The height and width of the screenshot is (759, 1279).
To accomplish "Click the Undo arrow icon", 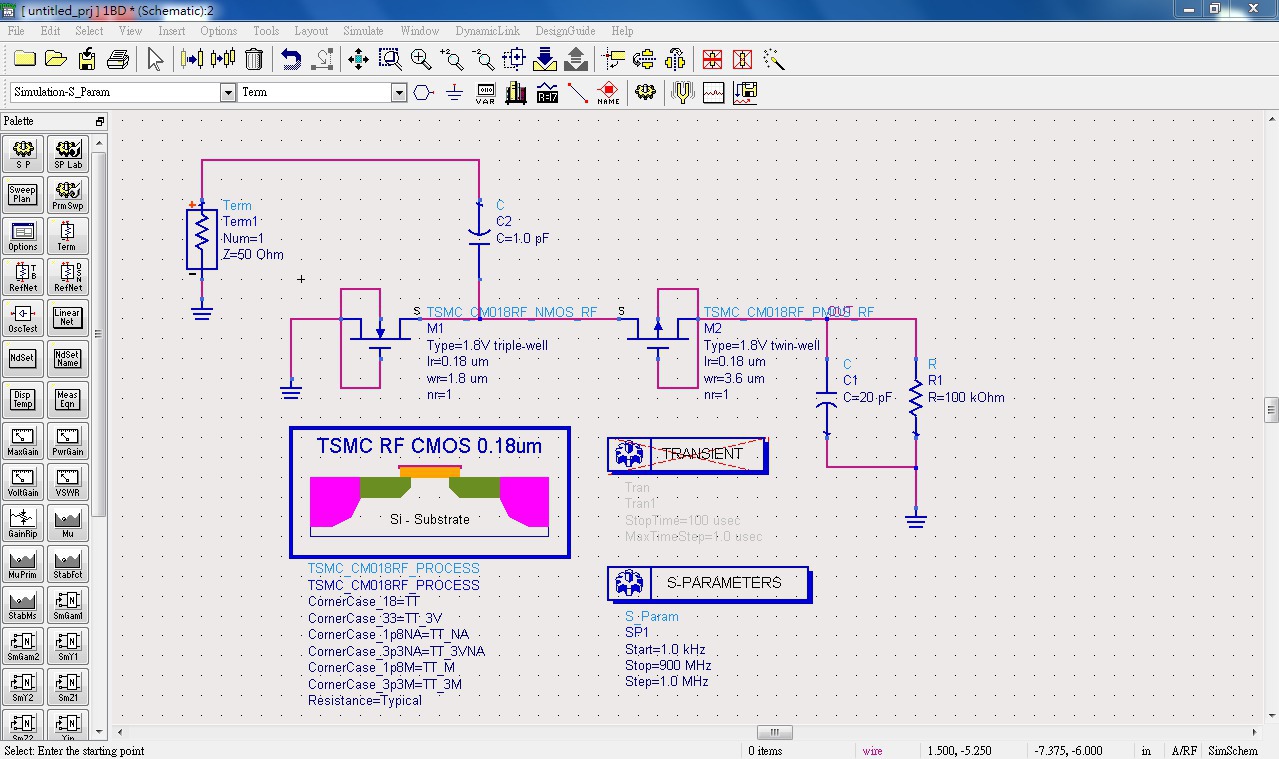I will [291, 59].
